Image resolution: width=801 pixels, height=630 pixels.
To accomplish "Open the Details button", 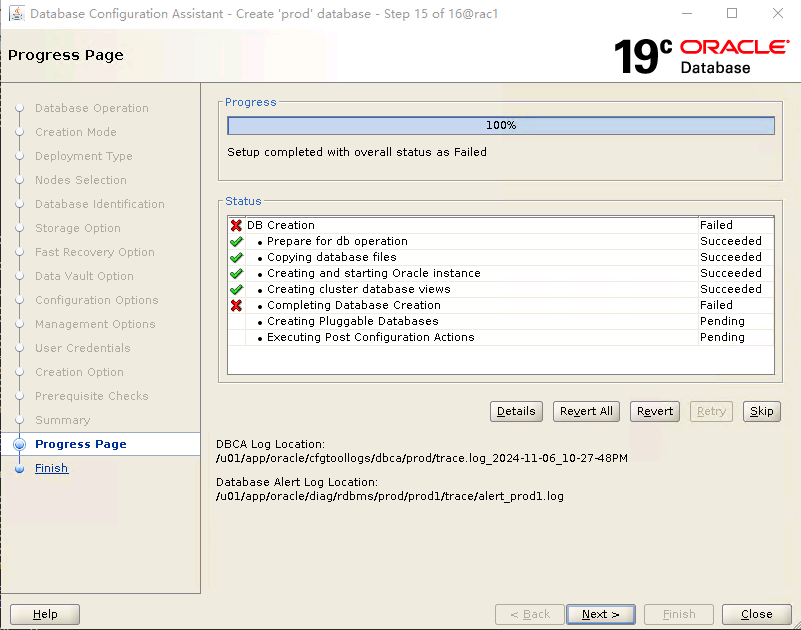I will [516, 411].
